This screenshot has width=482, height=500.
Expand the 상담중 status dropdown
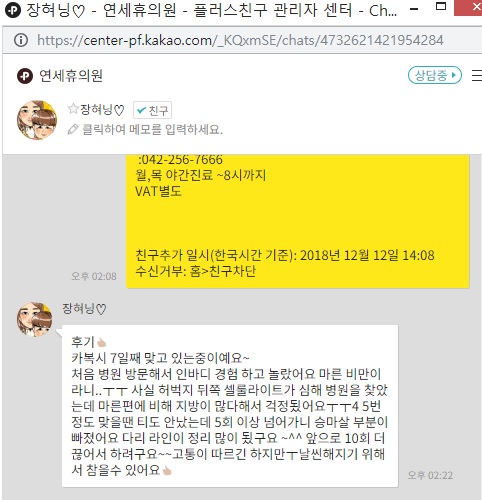tap(435, 75)
